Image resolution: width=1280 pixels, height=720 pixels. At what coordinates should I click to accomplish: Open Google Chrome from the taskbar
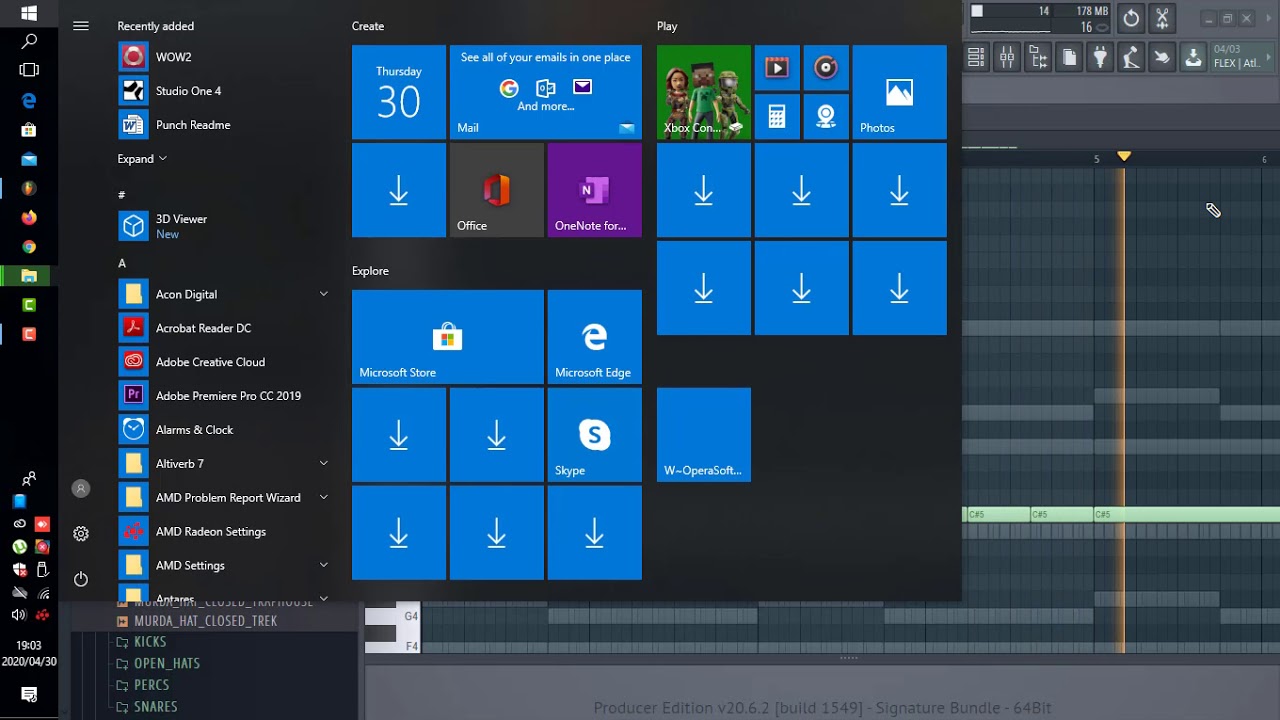click(29, 246)
